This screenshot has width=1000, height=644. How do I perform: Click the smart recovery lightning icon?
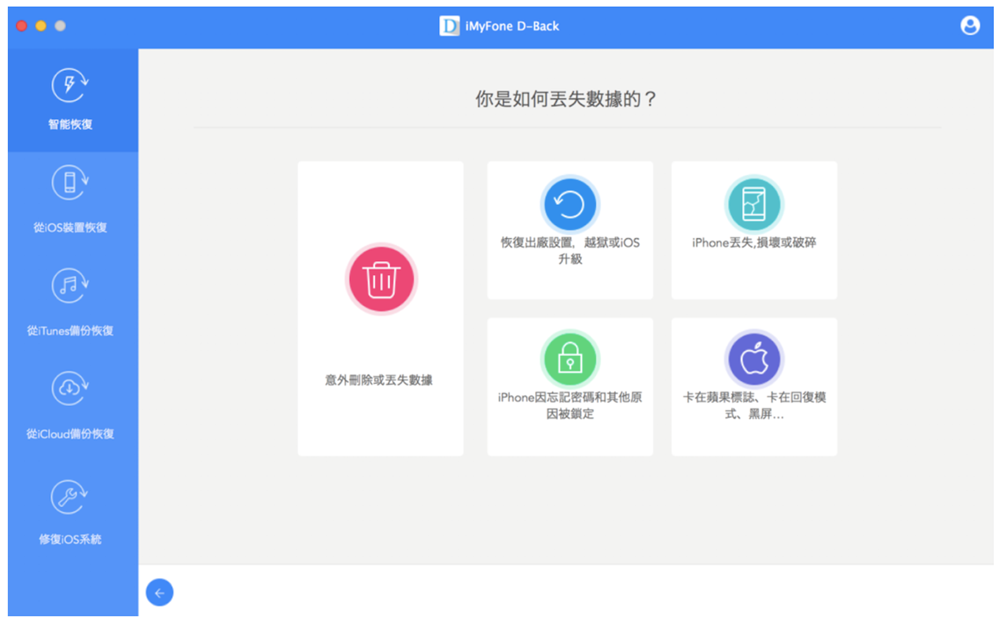(70, 86)
